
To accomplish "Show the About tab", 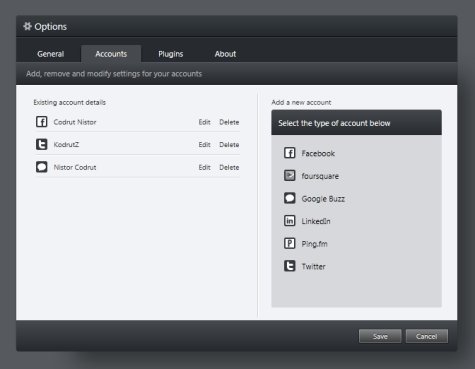I will [225, 54].
